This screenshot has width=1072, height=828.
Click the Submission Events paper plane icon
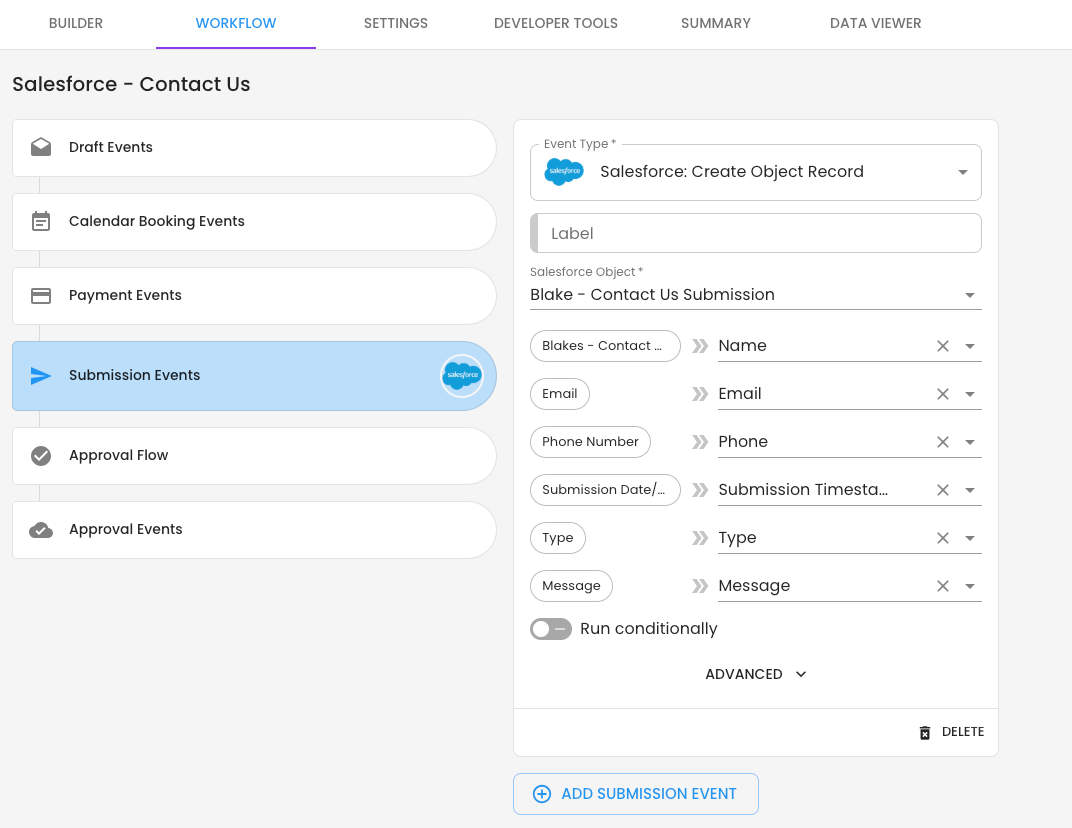41,375
